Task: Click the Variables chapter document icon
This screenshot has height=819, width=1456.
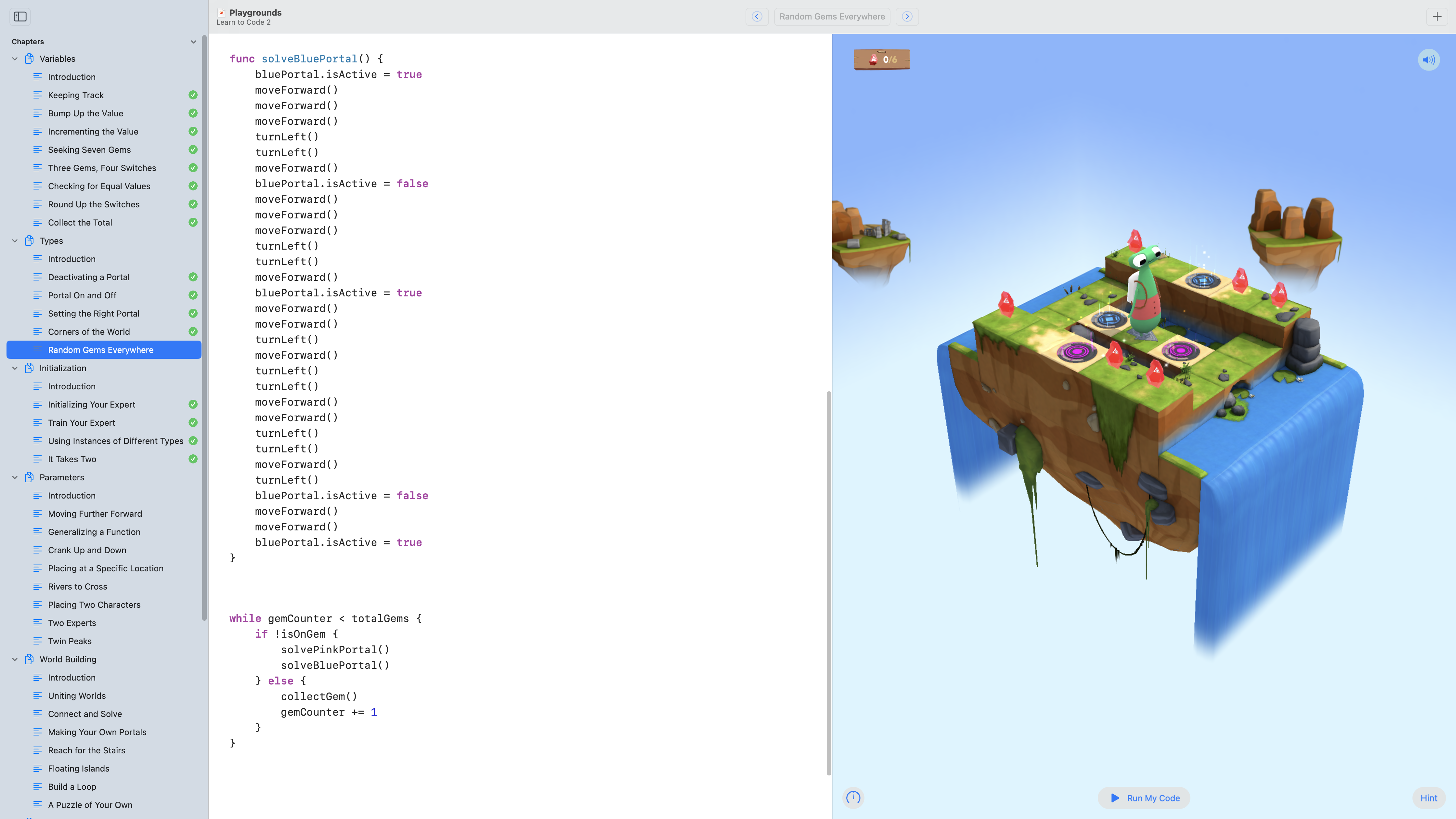Action: point(29,59)
